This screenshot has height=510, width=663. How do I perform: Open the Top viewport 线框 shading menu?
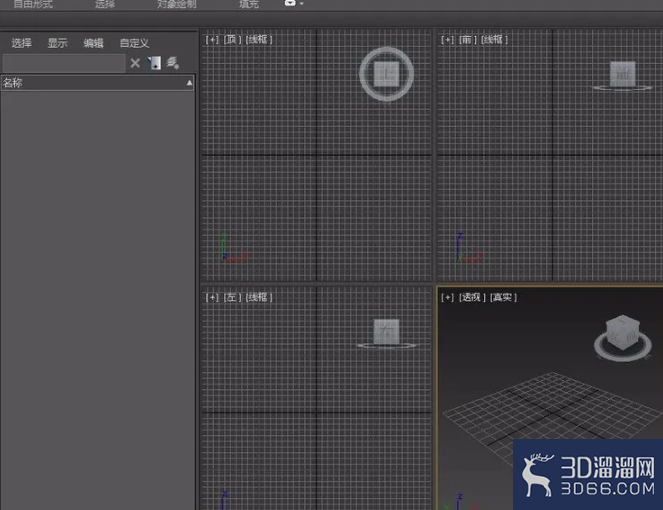(259, 40)
